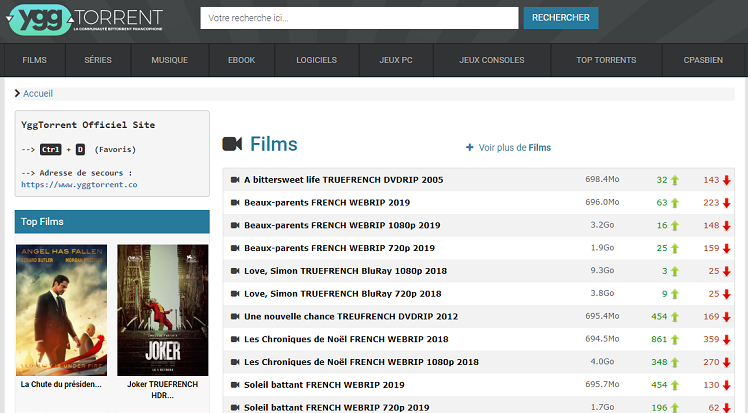The height and width of the screenshot is (413, 748).
Task: Click red leech arrow next to 223
Action: tap(727, 203)
